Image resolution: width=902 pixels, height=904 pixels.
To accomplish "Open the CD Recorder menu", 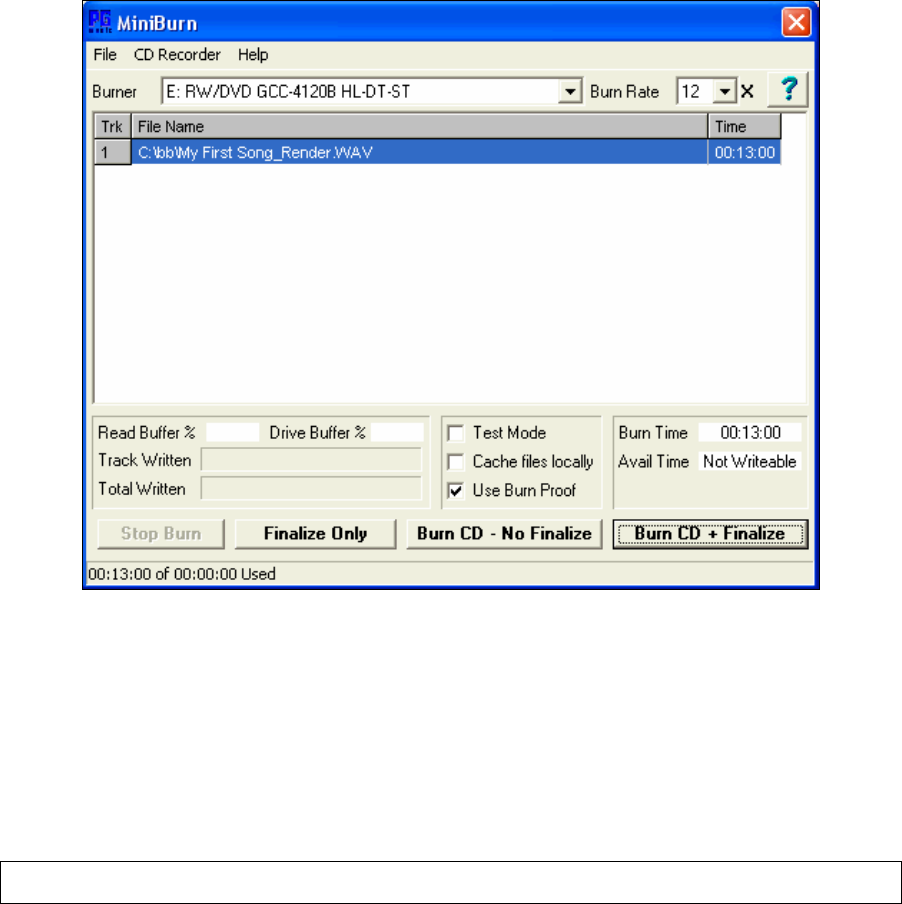I will point(177,55).
